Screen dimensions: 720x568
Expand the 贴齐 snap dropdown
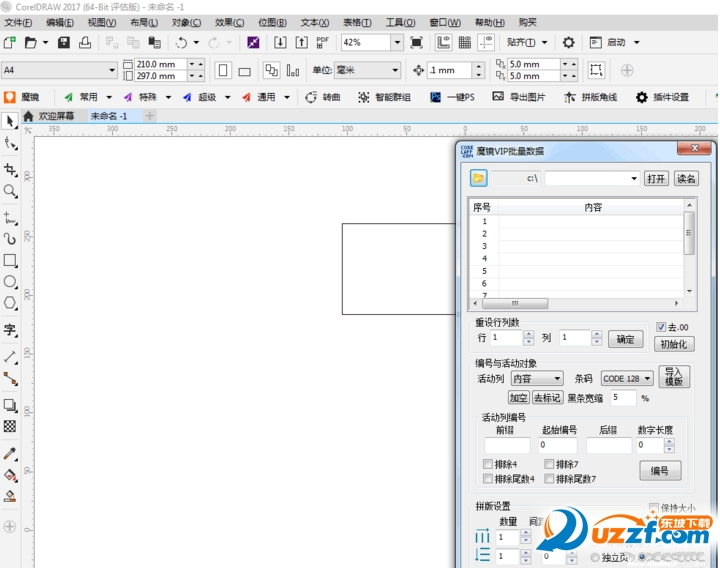tap(545, 42)
